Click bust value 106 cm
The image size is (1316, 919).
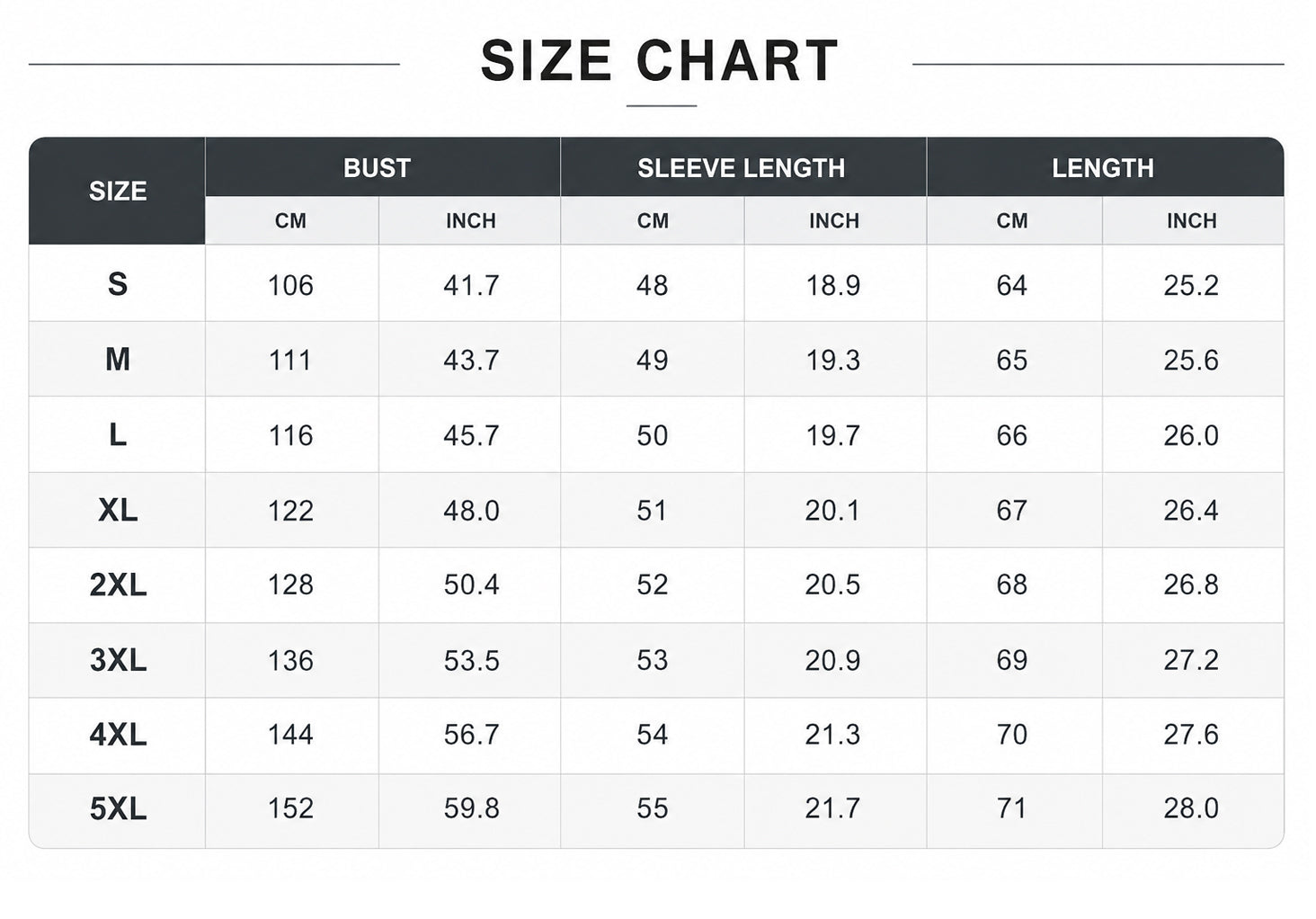tap(290, 286)
